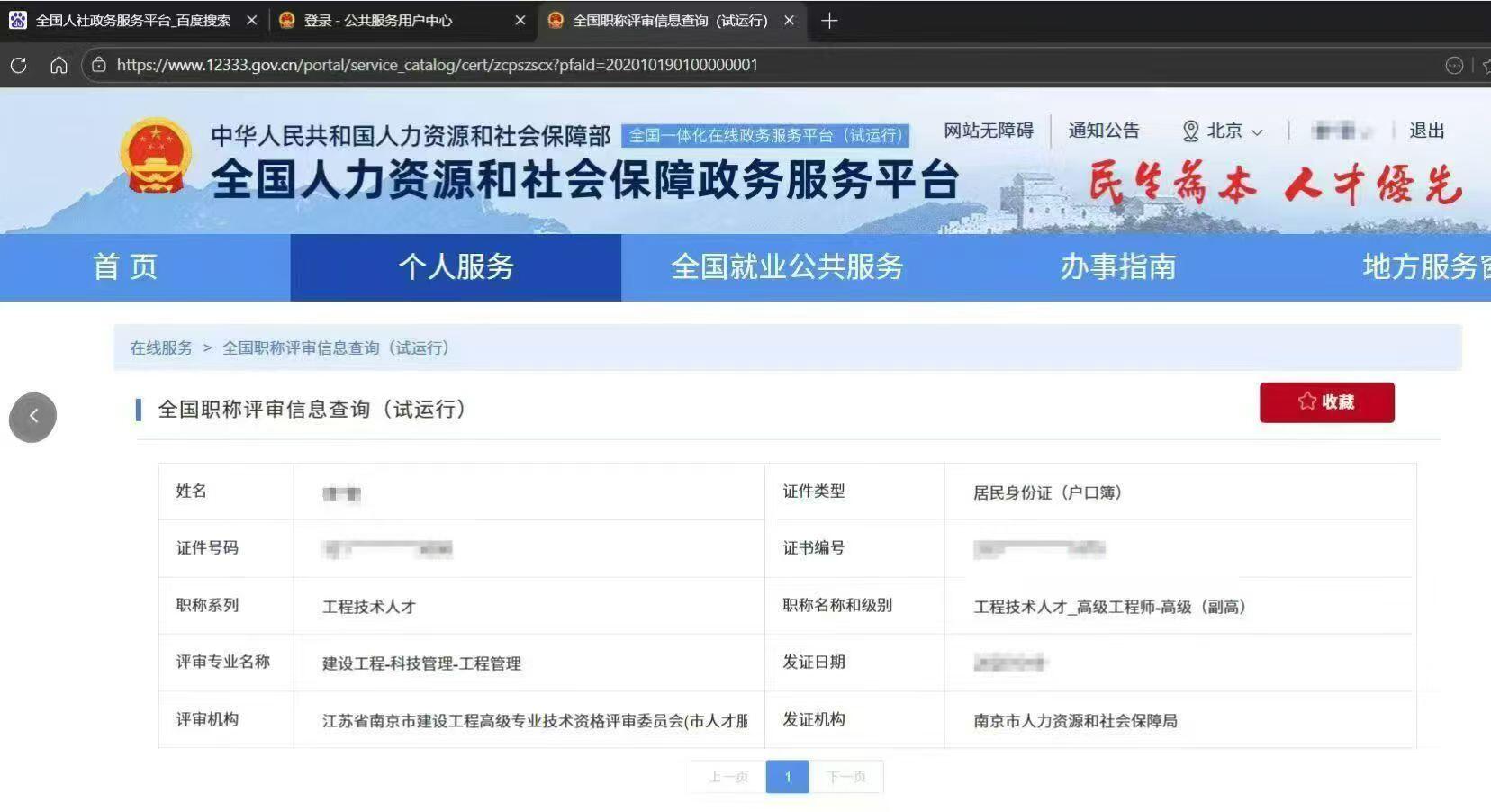Close the 登录 - 公共服务用户中心 tab
The width and height of the screenshot is (1491, 812).
pos(520,20)
